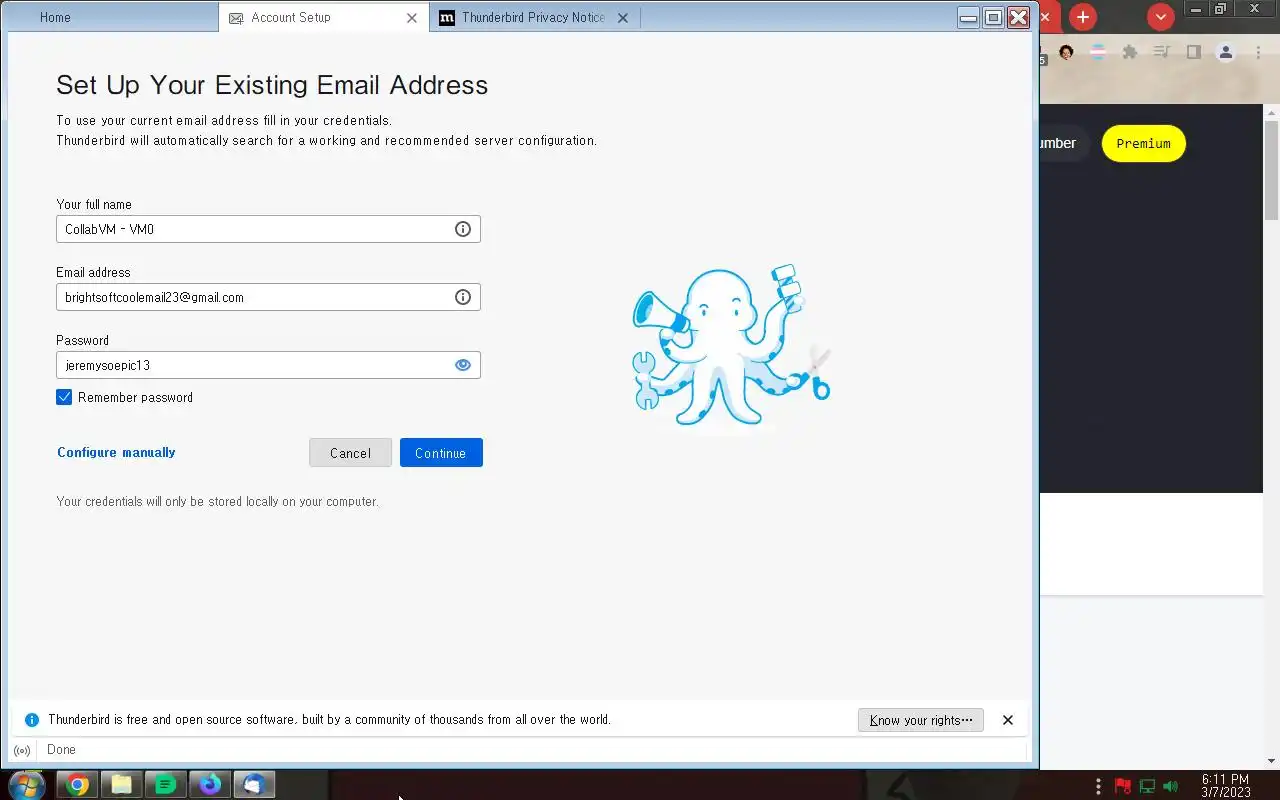Image resolution: width=1280 pixels, height=800 pixels.
Task: Click the striped flag extension icon in the browser
Action: tap(1098, 52)
